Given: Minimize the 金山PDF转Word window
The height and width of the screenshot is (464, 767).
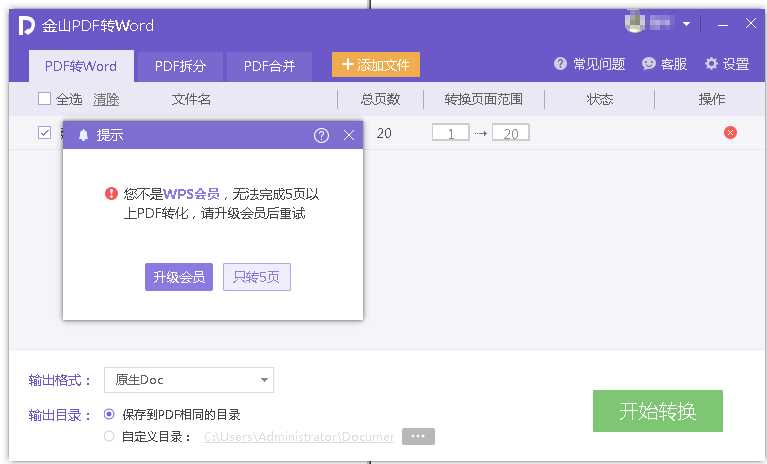Looking at the screenshot, I should point(723,24).
